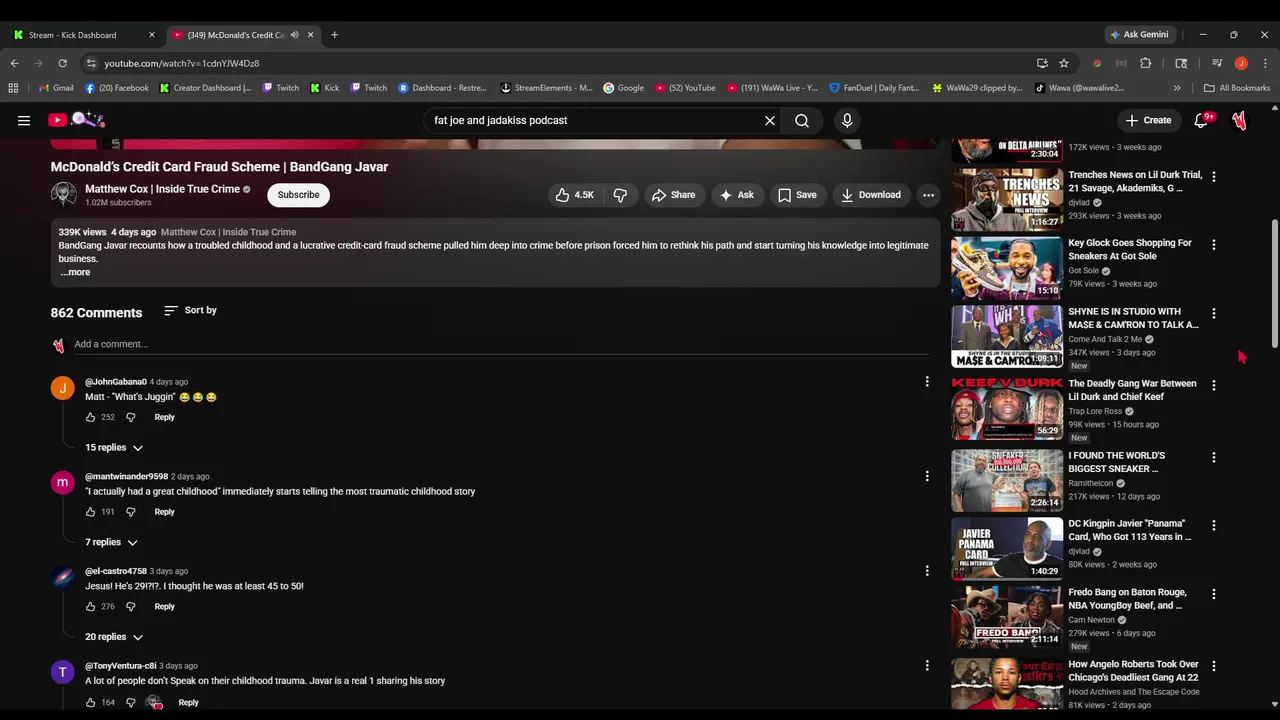Like TonyVentura-c8i's comment
This screenshot has height=720, width=1280.
pyautogui.click(x=90, y=702)
